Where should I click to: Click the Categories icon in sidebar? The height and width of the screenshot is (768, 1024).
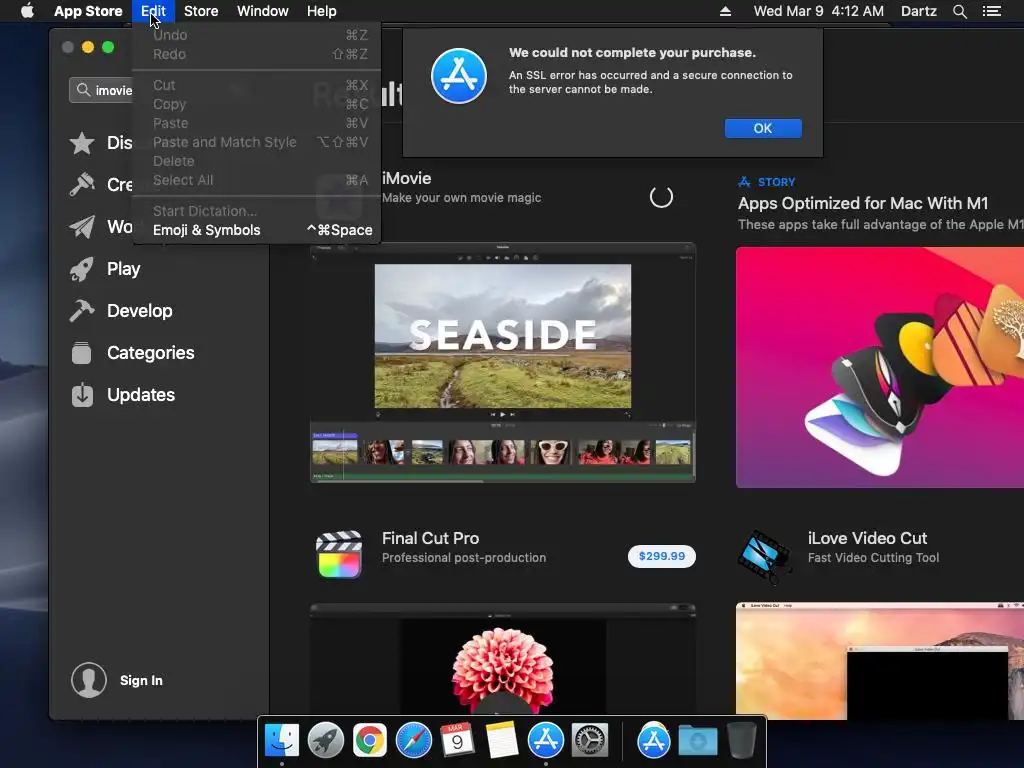[82, 353]
